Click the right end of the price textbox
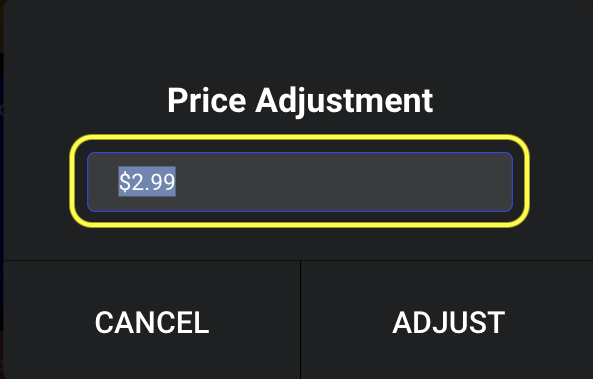The width and height of the screenshot is (593, 379). [x=499, y=182]
